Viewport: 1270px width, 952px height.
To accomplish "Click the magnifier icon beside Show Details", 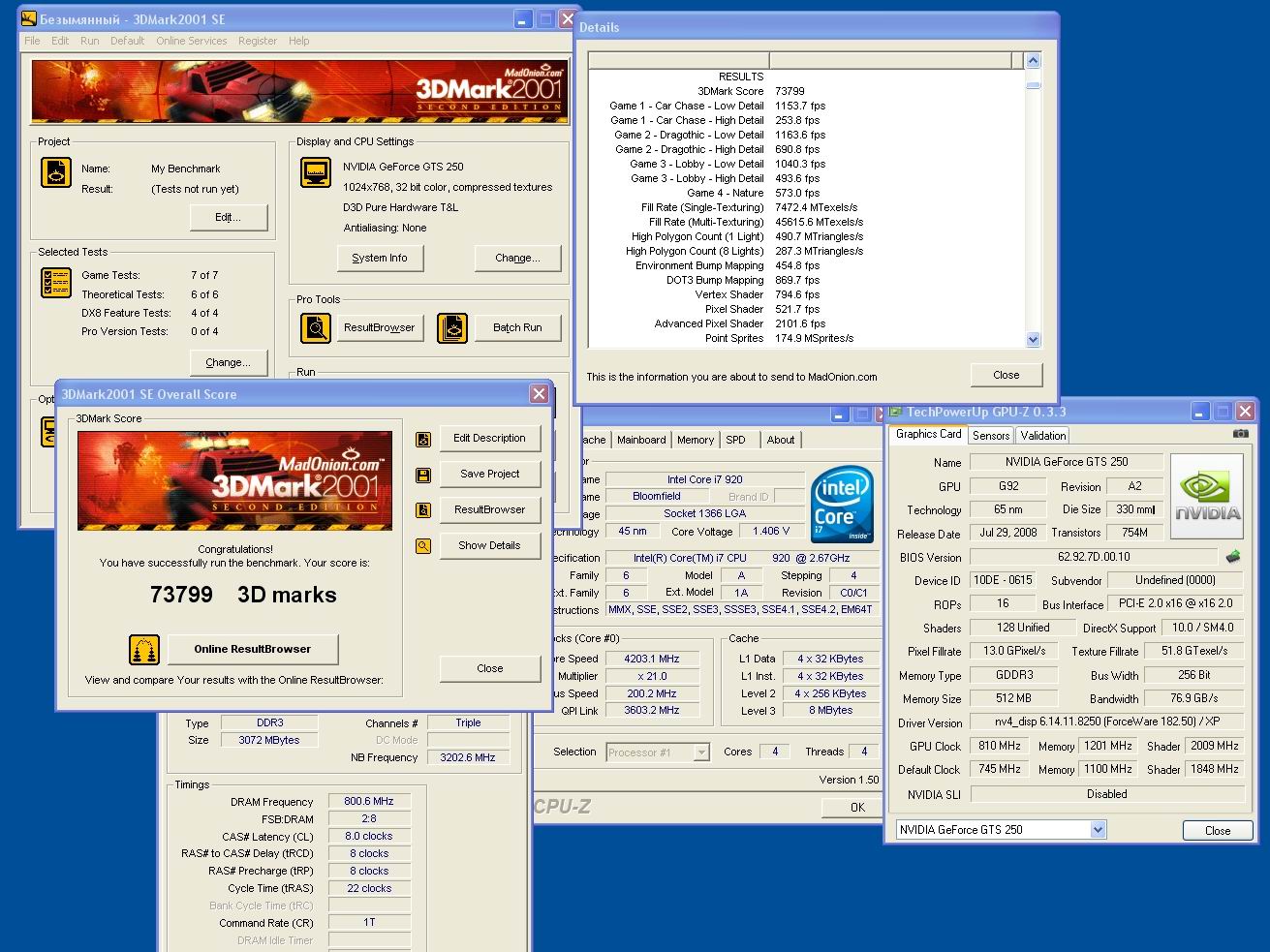I will [423, 546].
